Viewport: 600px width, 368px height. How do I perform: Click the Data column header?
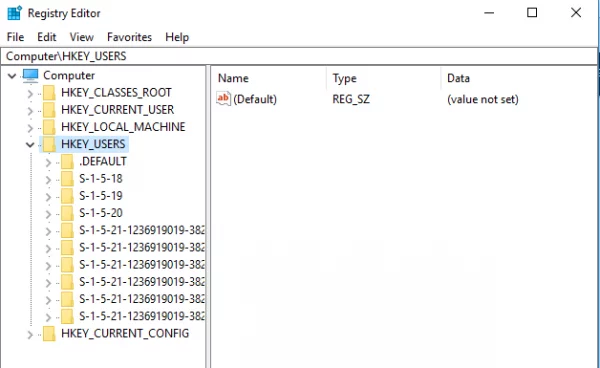[x=518, y=78]
